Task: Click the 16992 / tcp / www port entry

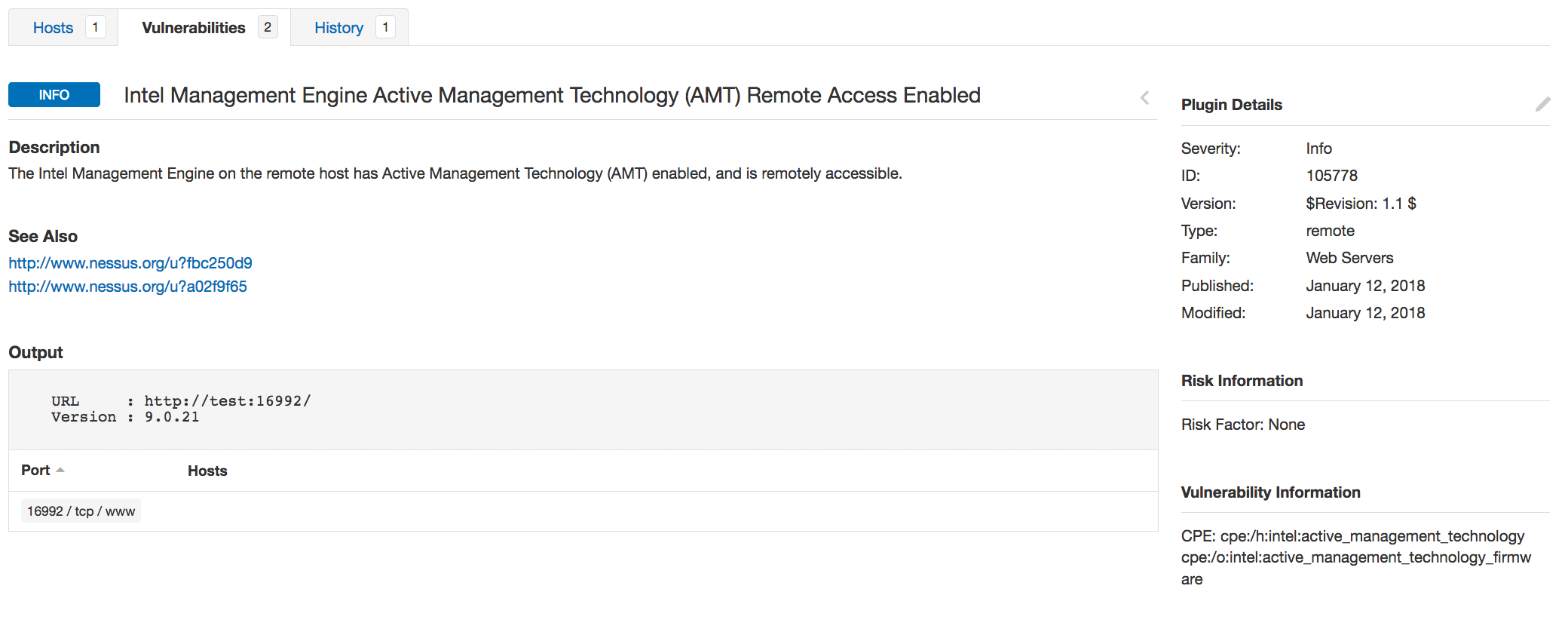Action: (81, 511)
